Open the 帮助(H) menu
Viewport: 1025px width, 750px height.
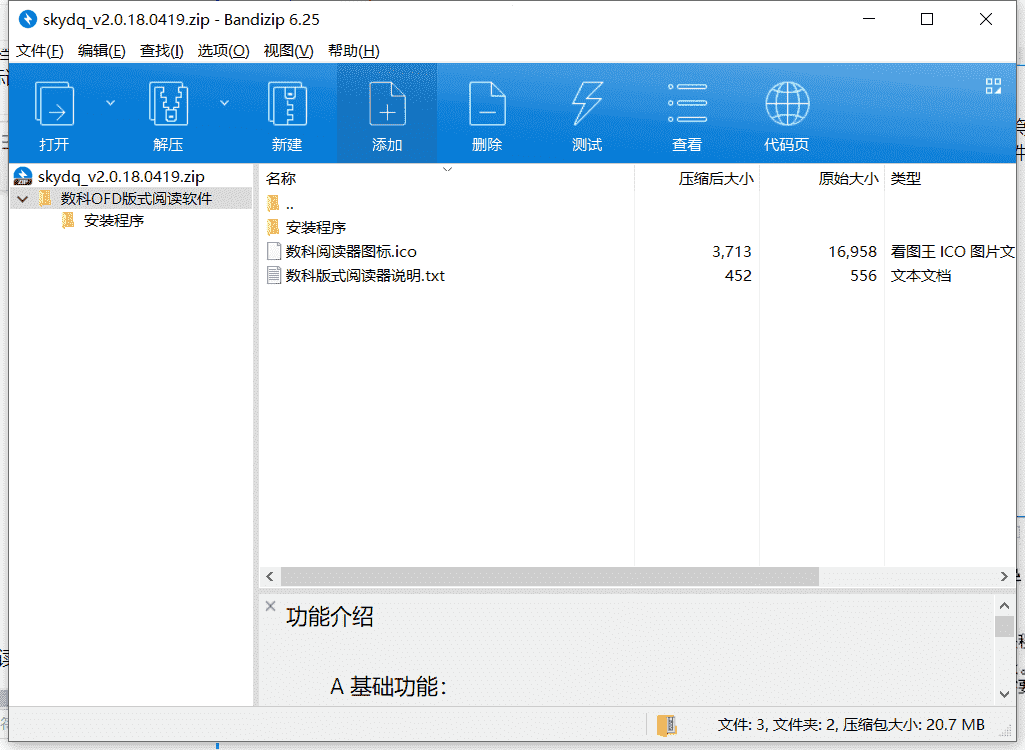pos(354,50)
